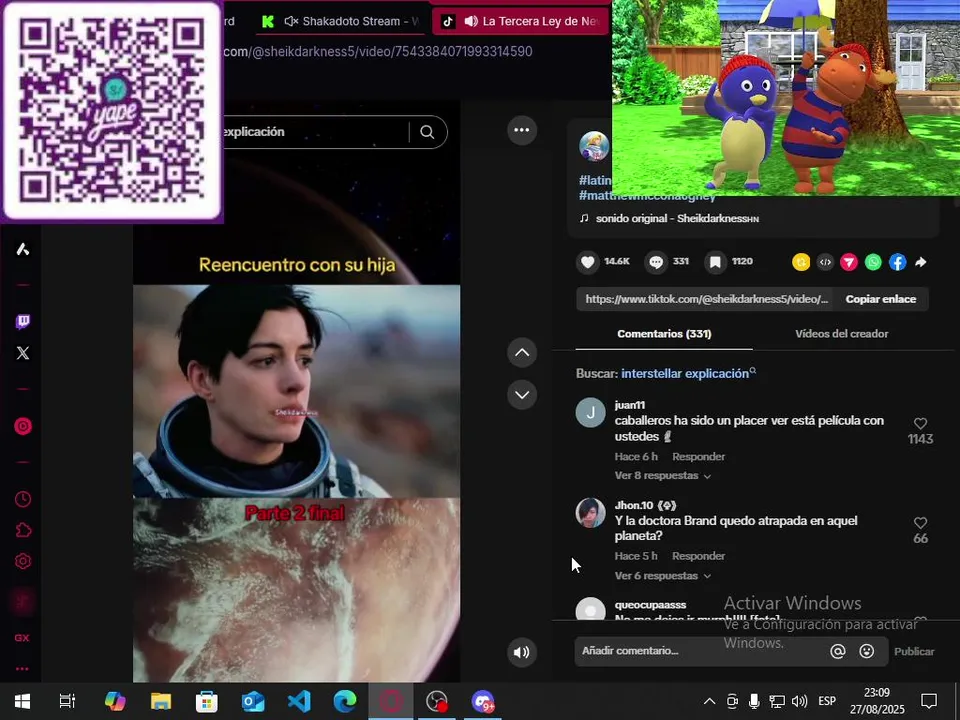Open the History clock icon in sidebar
Screen dimensions: 960x720
(23, 499)
